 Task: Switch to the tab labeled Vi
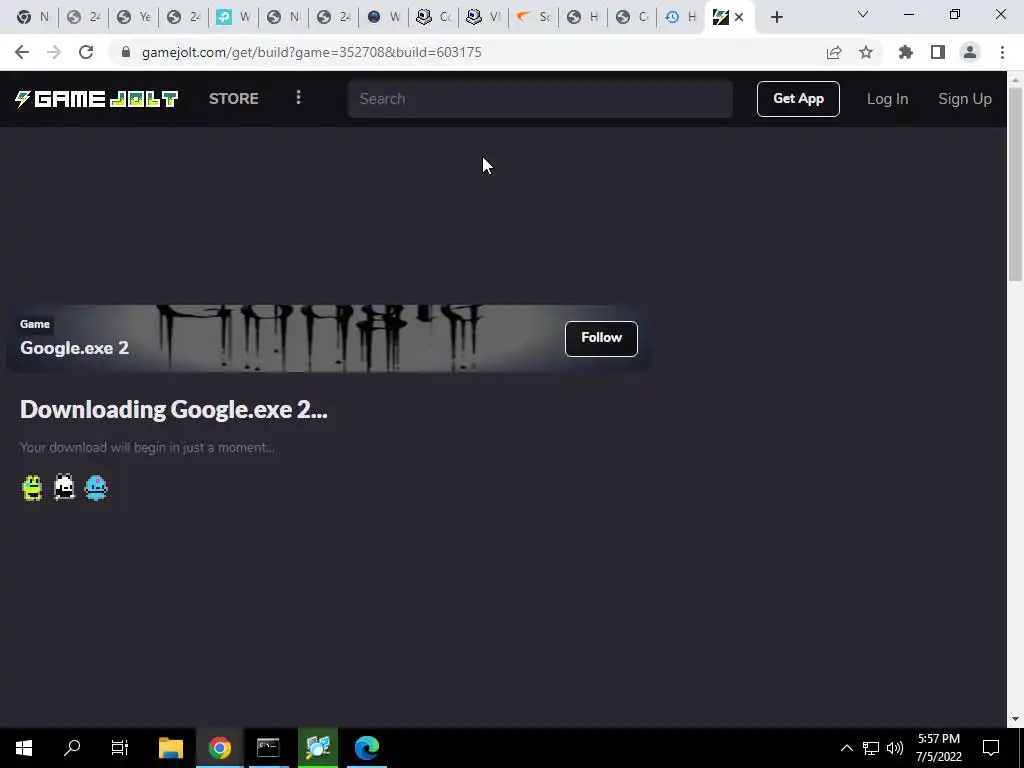[x=483, y=17]
